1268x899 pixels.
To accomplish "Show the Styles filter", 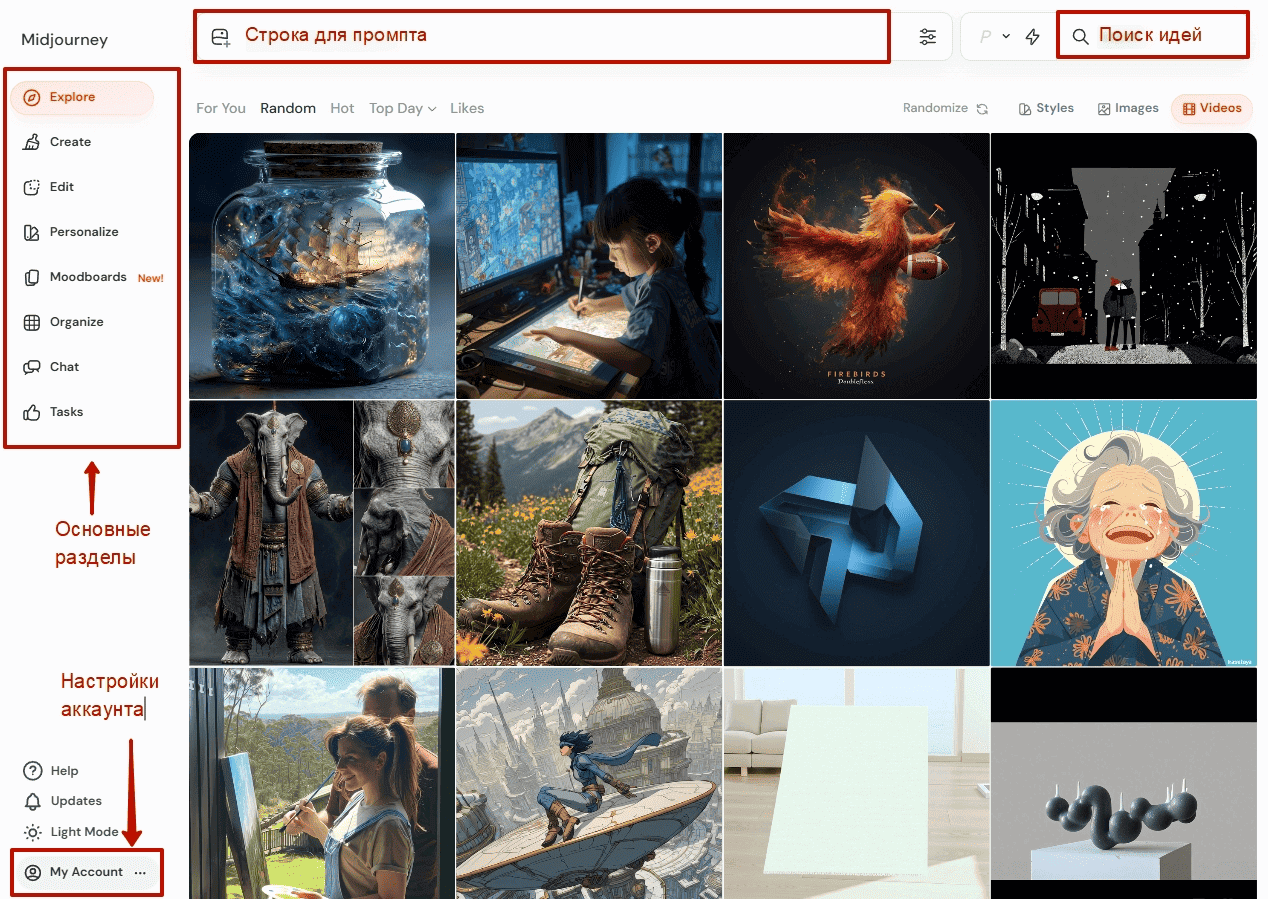I will (1046, 108).
